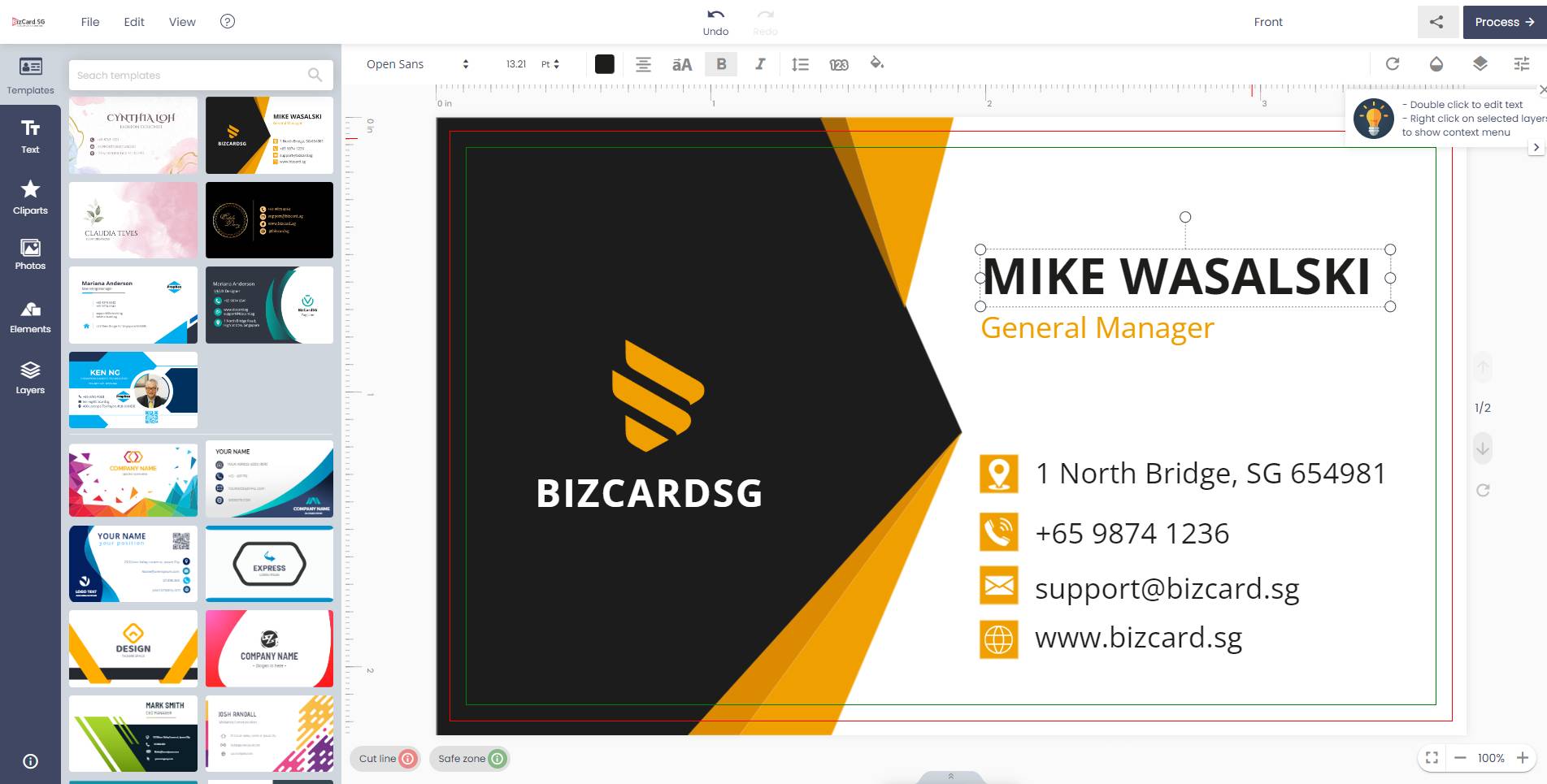Click the share icon button
Image resolution: width=1547 pixels, height=784 pixels.
(x=1436, y=22)
